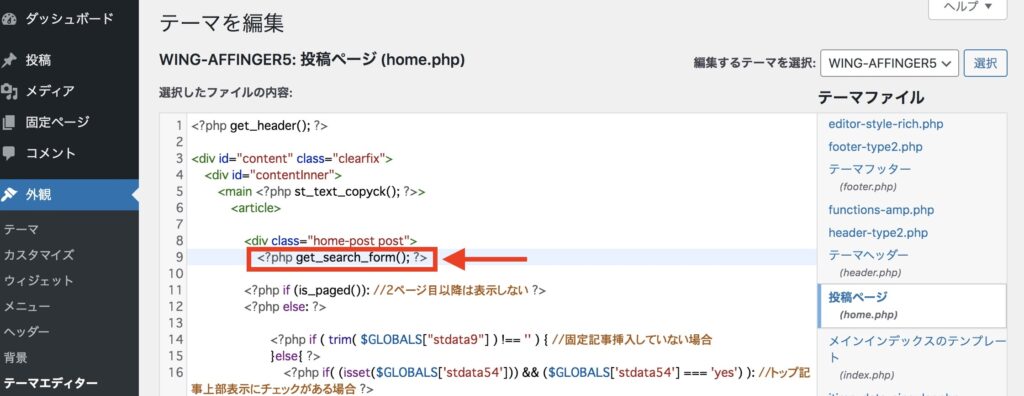The width and height of the screenshot is (1024, 396).
Task: Go to the ウィジェット submenu
Action: point(39,280)
